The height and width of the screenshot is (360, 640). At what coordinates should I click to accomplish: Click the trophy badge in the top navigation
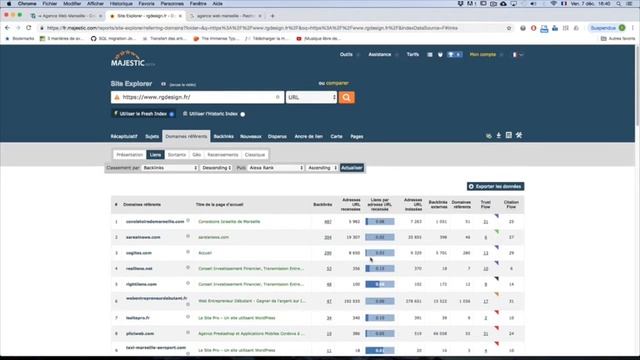454,54
